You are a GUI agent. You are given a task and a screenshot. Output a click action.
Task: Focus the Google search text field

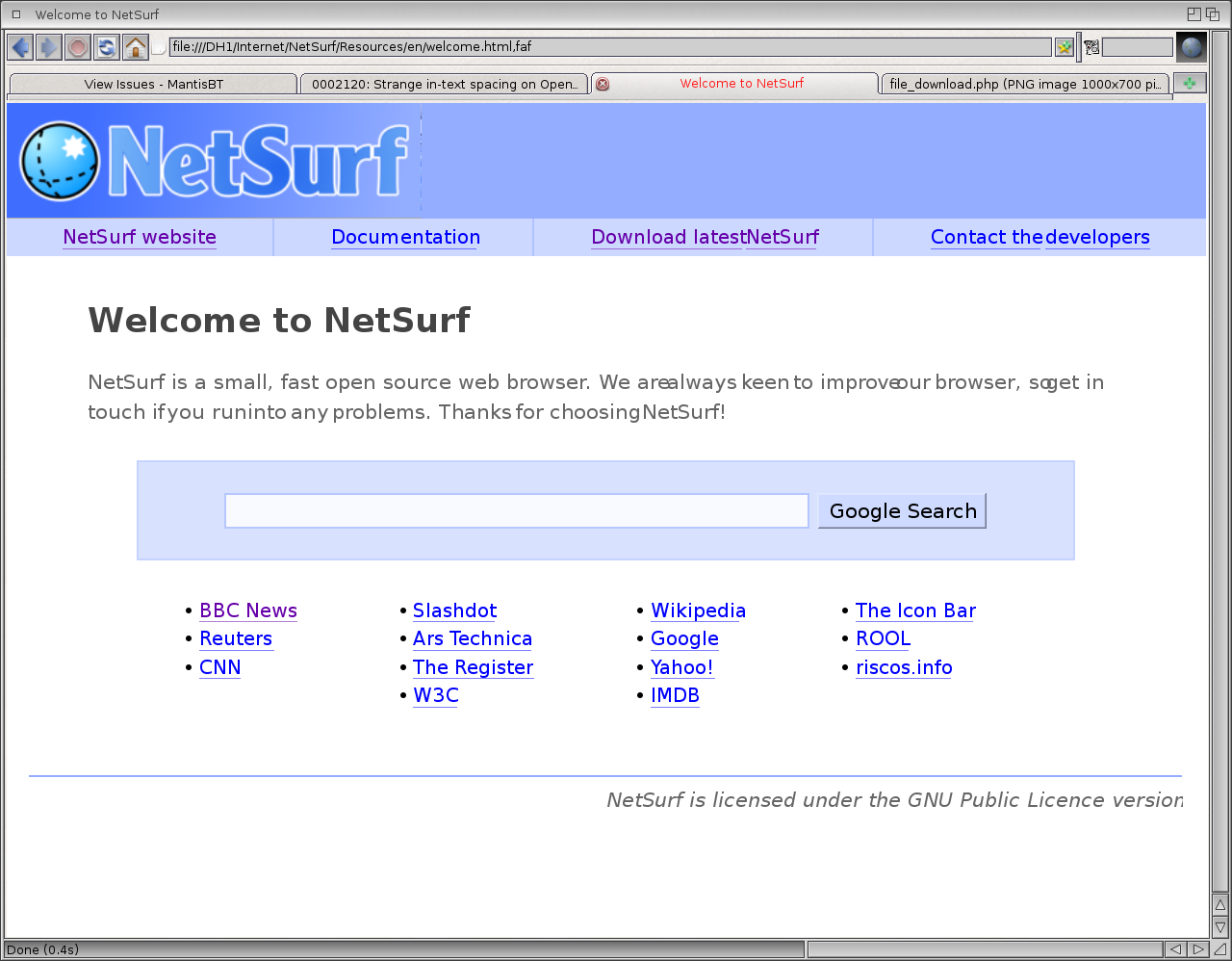(x=516, y=511)
